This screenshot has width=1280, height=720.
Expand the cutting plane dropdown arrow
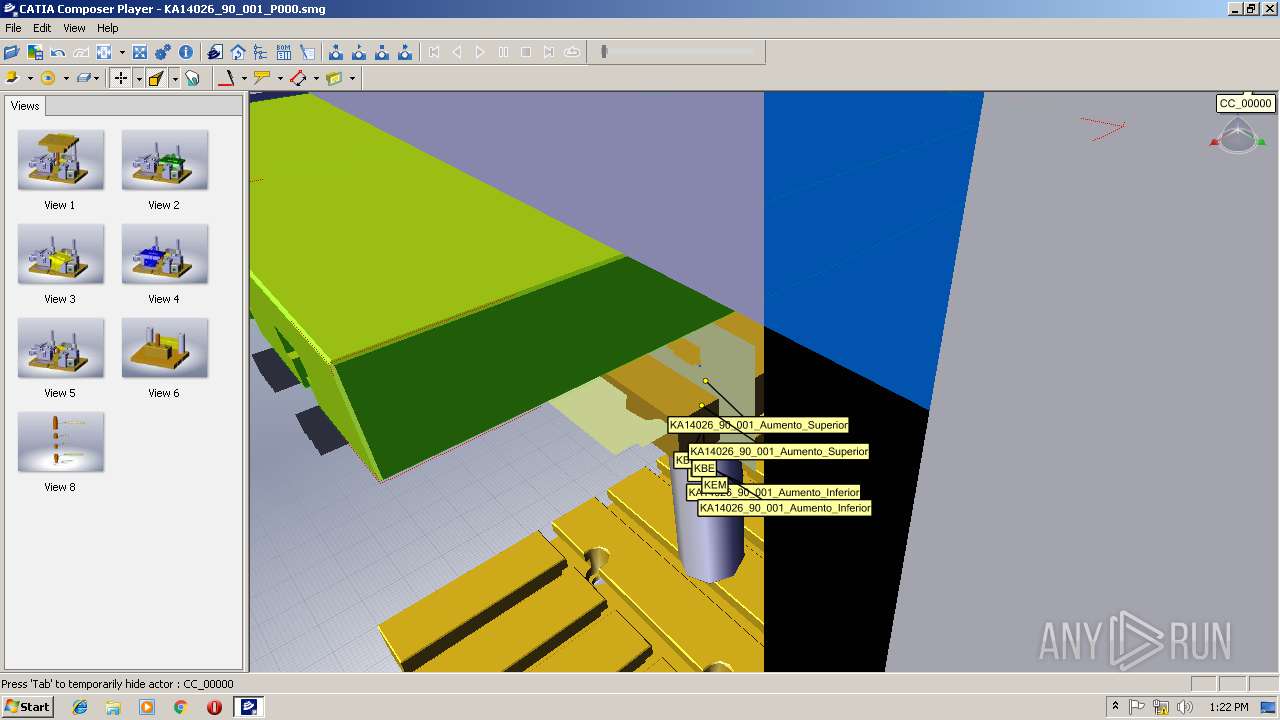[x=352, y=78]
